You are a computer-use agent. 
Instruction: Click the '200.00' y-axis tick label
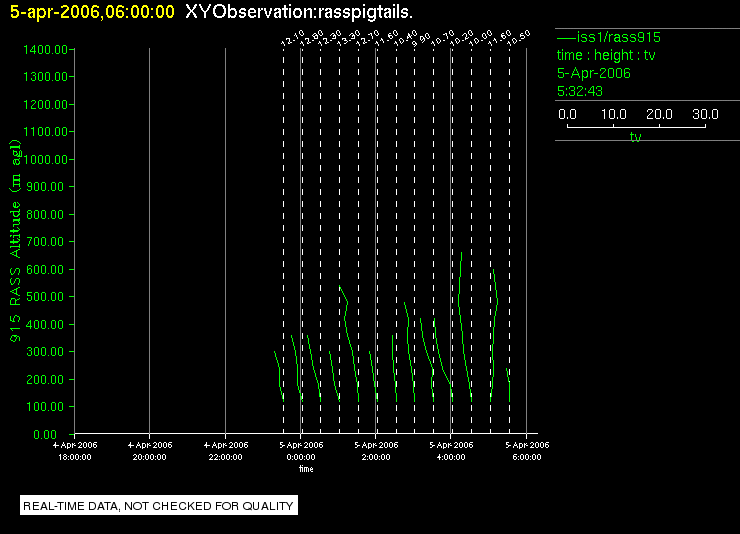click(x=45, y=379)
